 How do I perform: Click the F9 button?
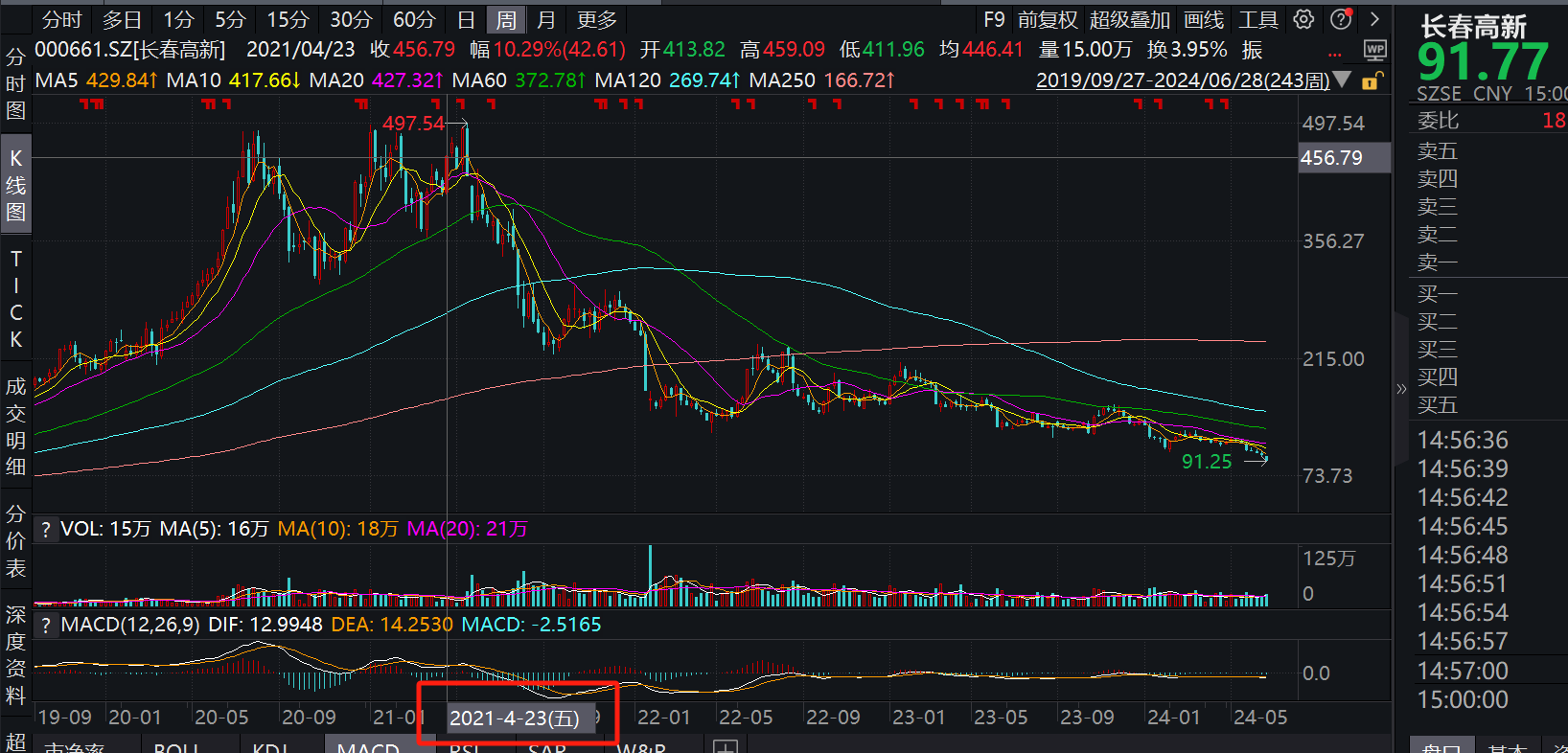pos(994,19)
